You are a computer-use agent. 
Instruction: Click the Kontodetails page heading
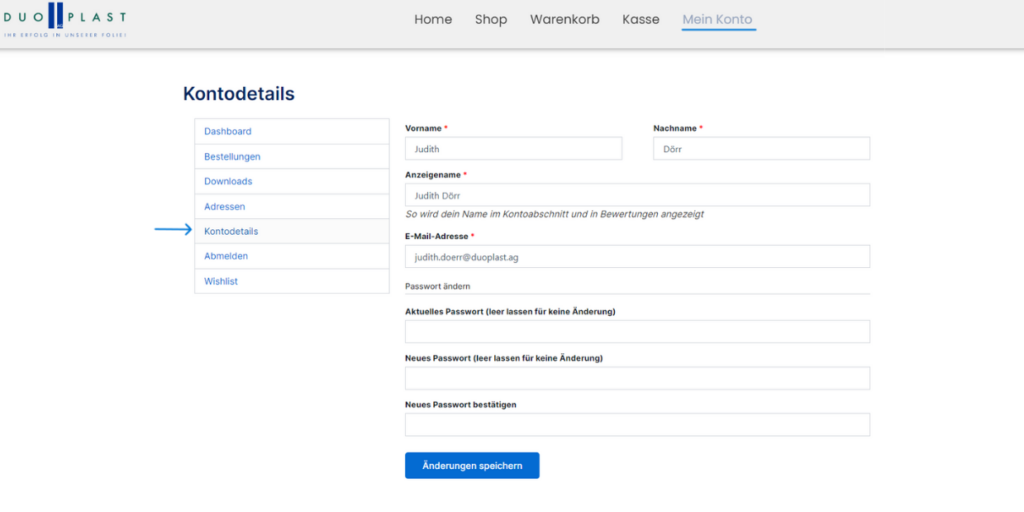[238, 93]
